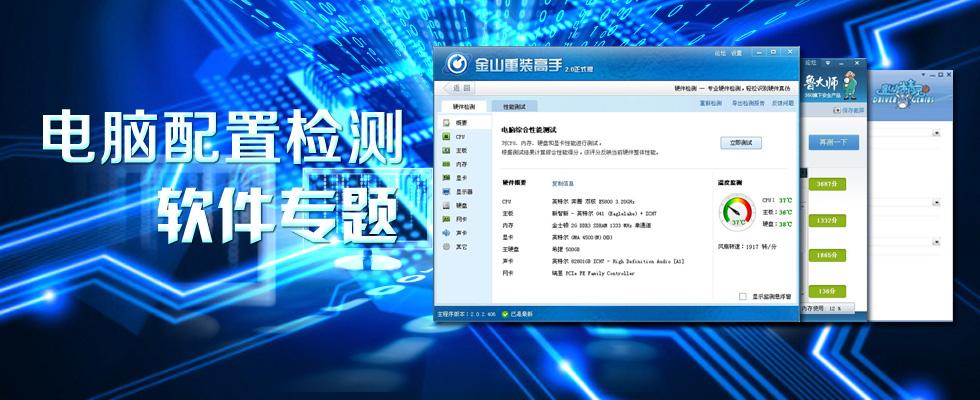Click the 再测一下 button in 鲁大师 window
Screen dimensions: 980x400
tap(834, 142)
